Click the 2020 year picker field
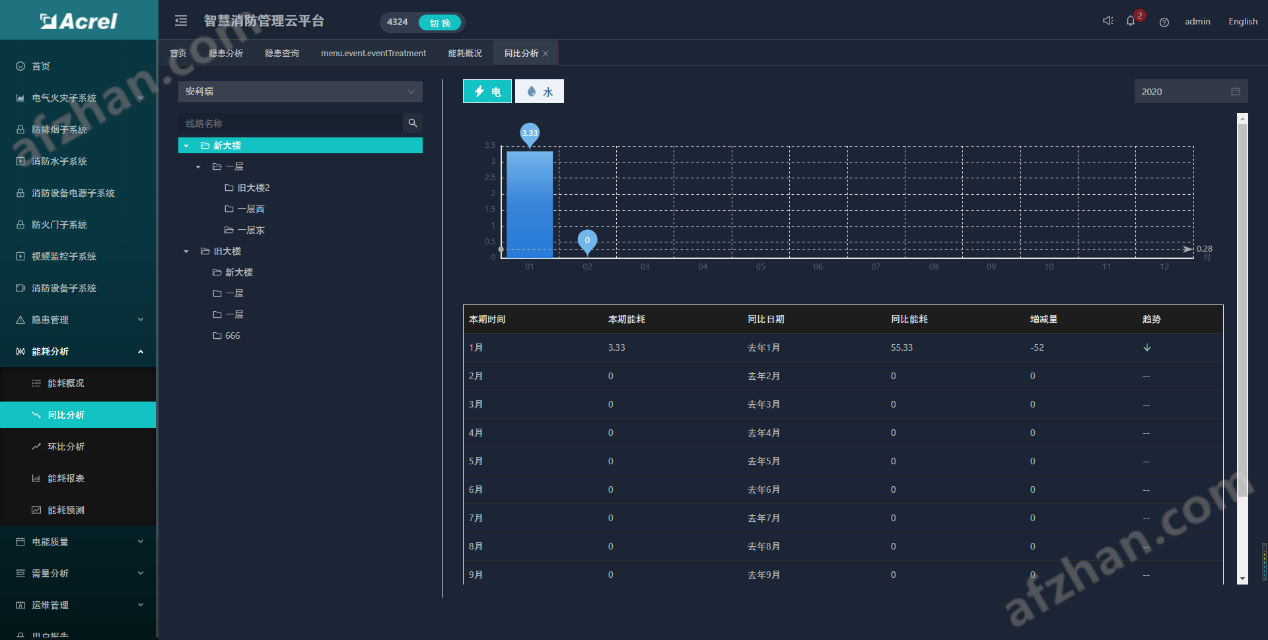Viewport: 1268px width, 640px height. click(x=1192, y=91)
